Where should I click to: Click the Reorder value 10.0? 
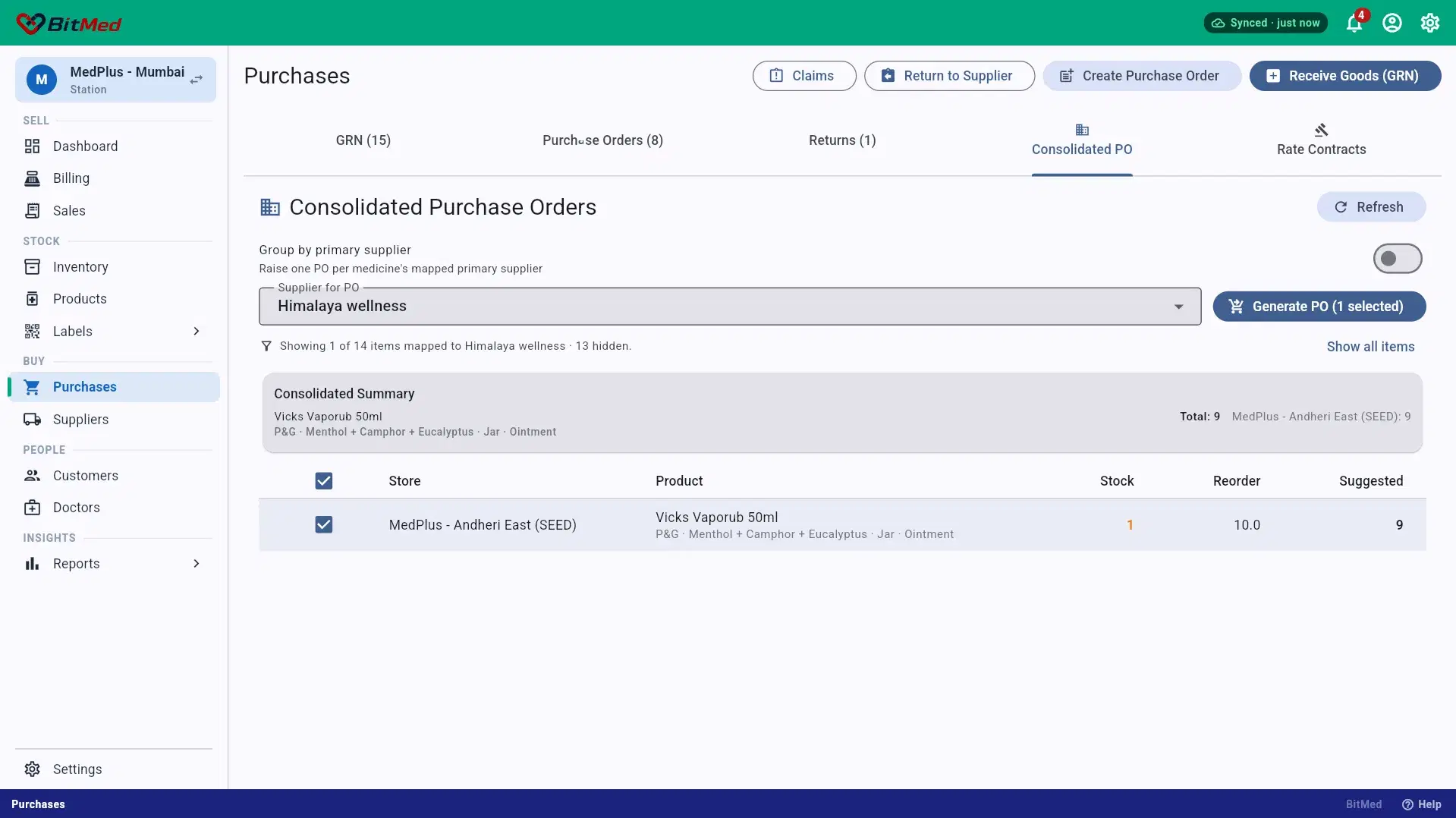click(x=1247, y=525)
